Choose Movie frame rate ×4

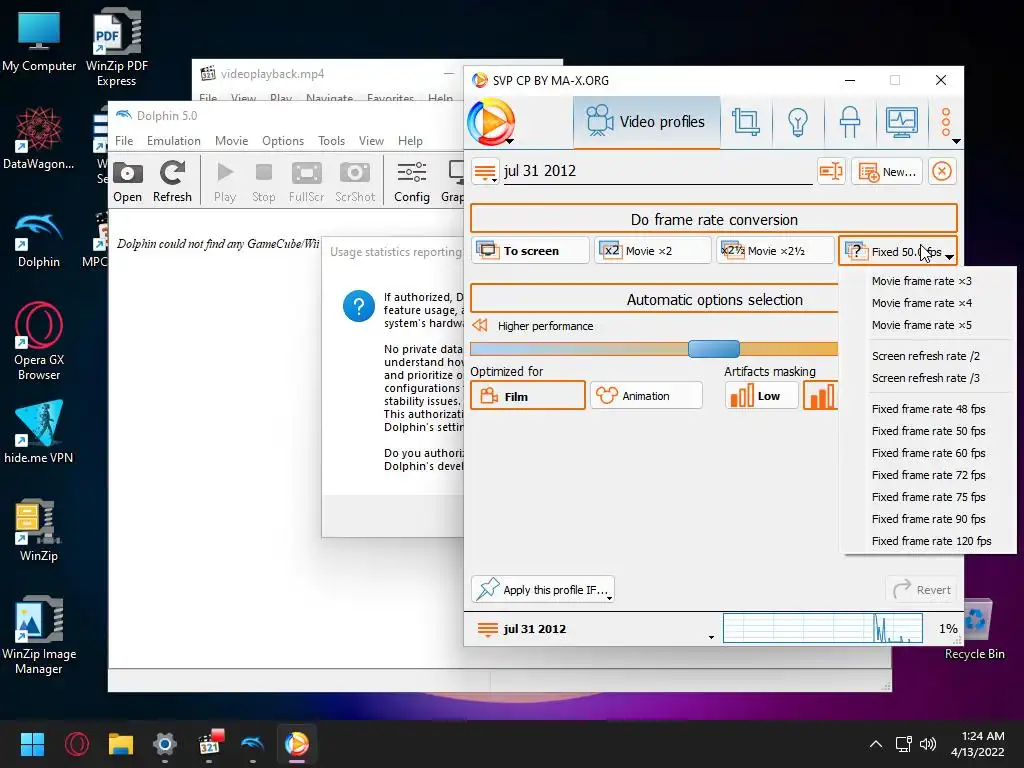tap(921, 303)
